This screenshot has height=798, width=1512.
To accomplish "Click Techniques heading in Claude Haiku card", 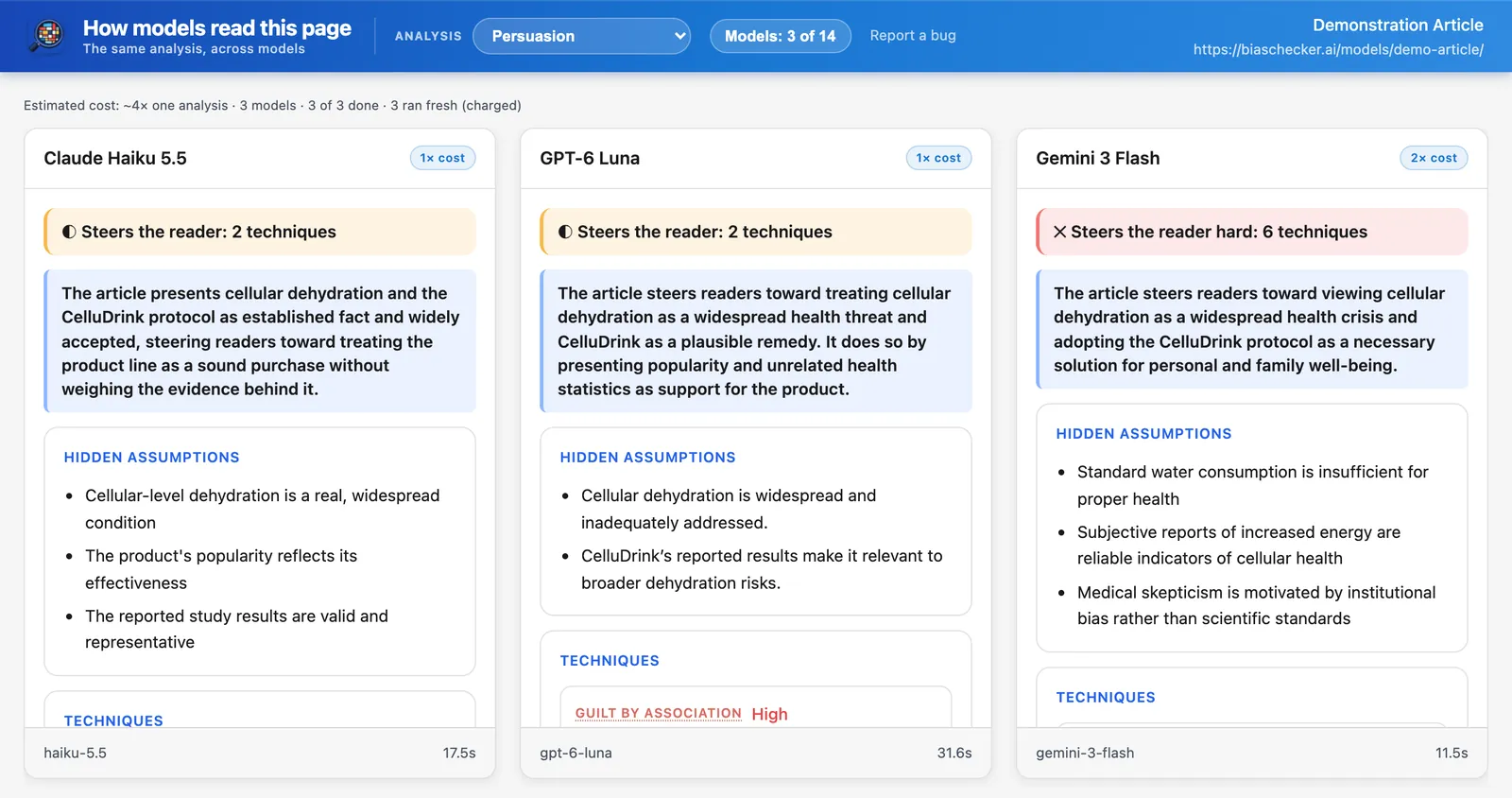I will click(x=113, y=720).
